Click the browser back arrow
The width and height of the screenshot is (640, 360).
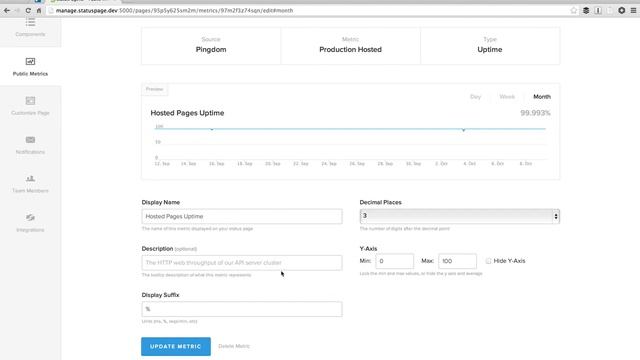[x=7, y=10]
